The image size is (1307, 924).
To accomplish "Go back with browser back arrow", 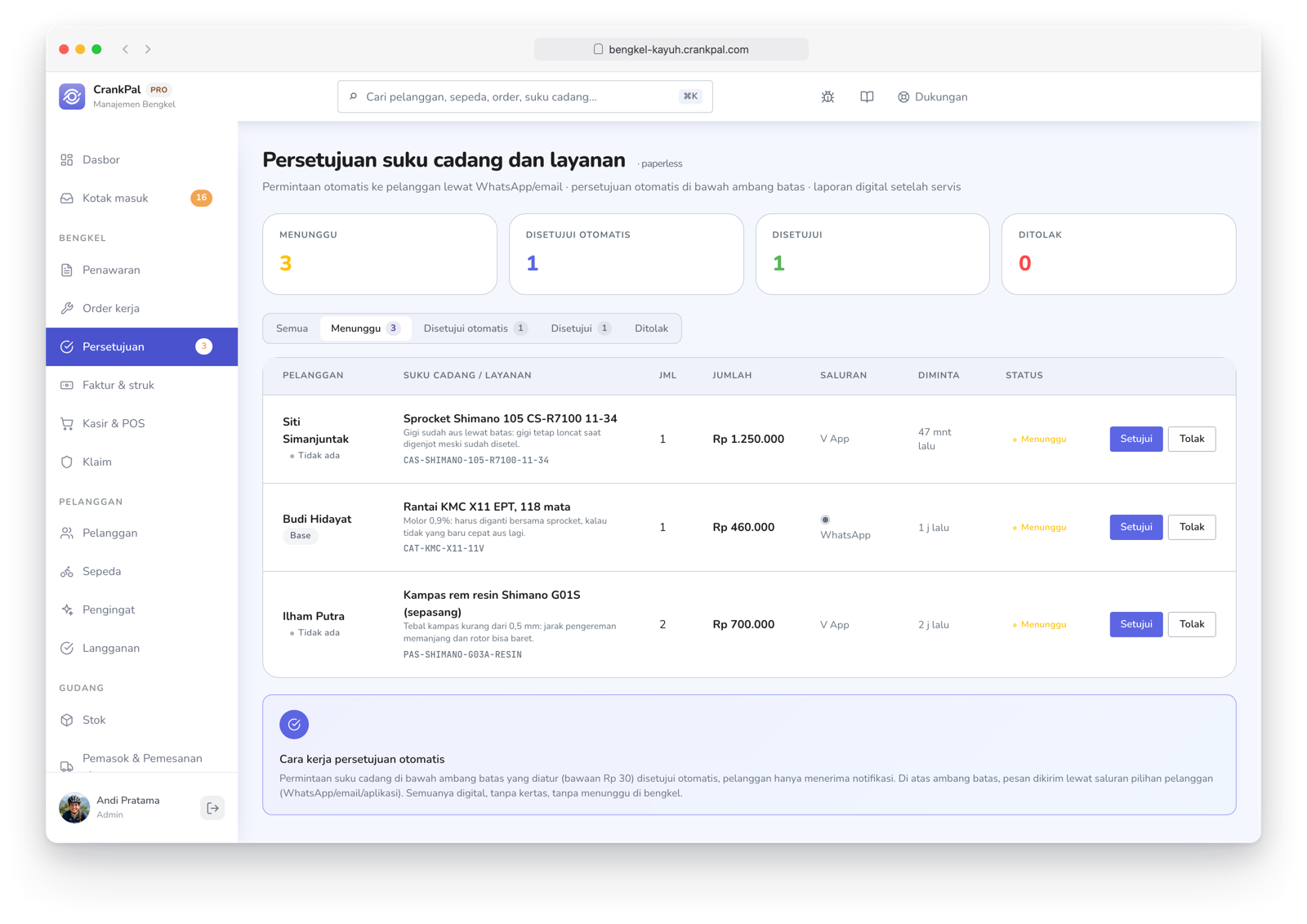I will (x=126, y=49).
